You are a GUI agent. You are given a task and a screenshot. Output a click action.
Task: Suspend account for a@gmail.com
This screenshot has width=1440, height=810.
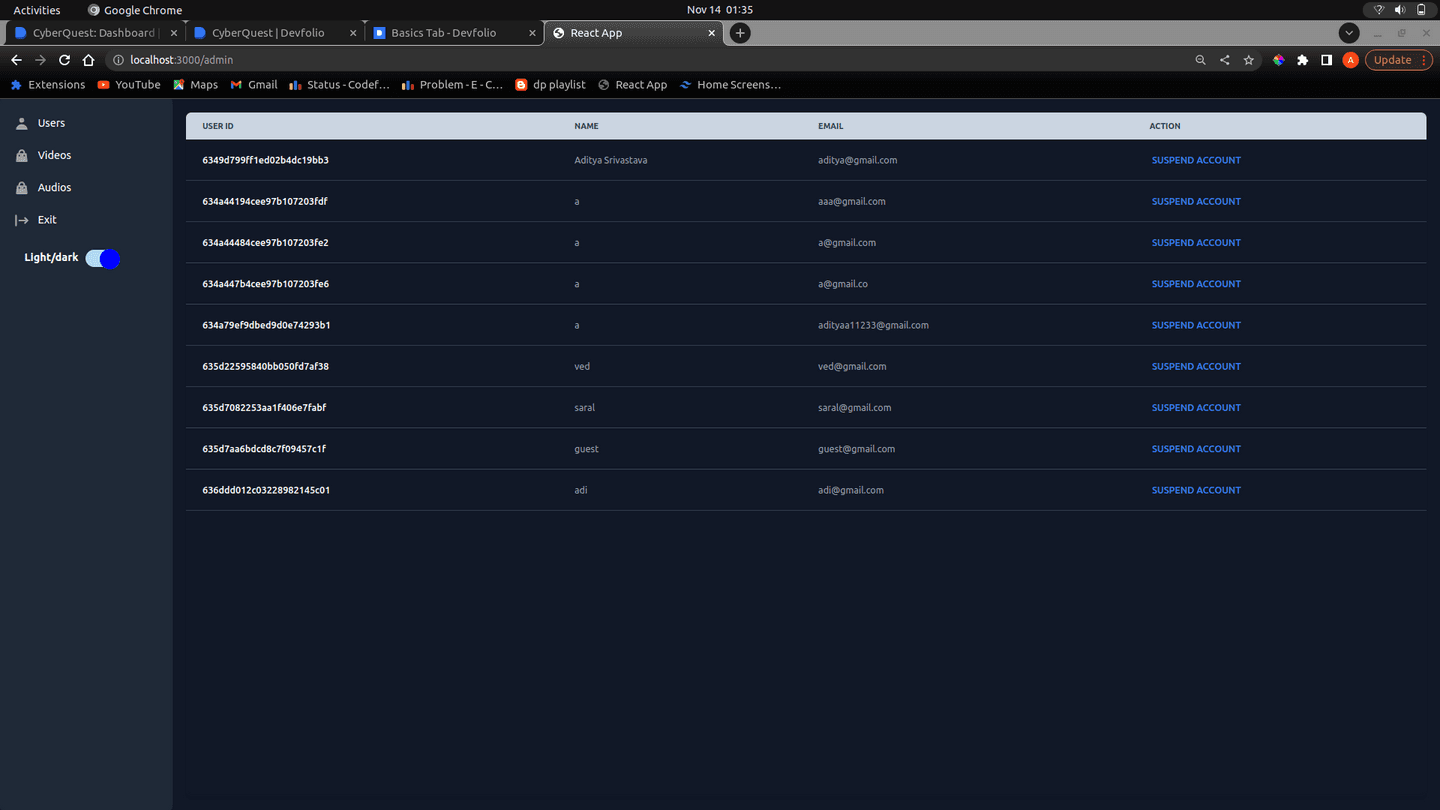tap(1196, 243)
